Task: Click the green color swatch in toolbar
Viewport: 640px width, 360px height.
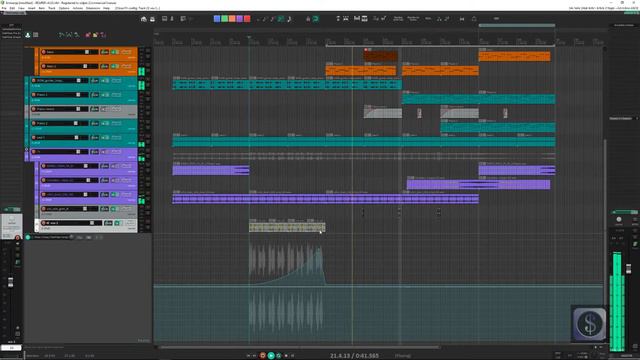Action: coord(224,19)
